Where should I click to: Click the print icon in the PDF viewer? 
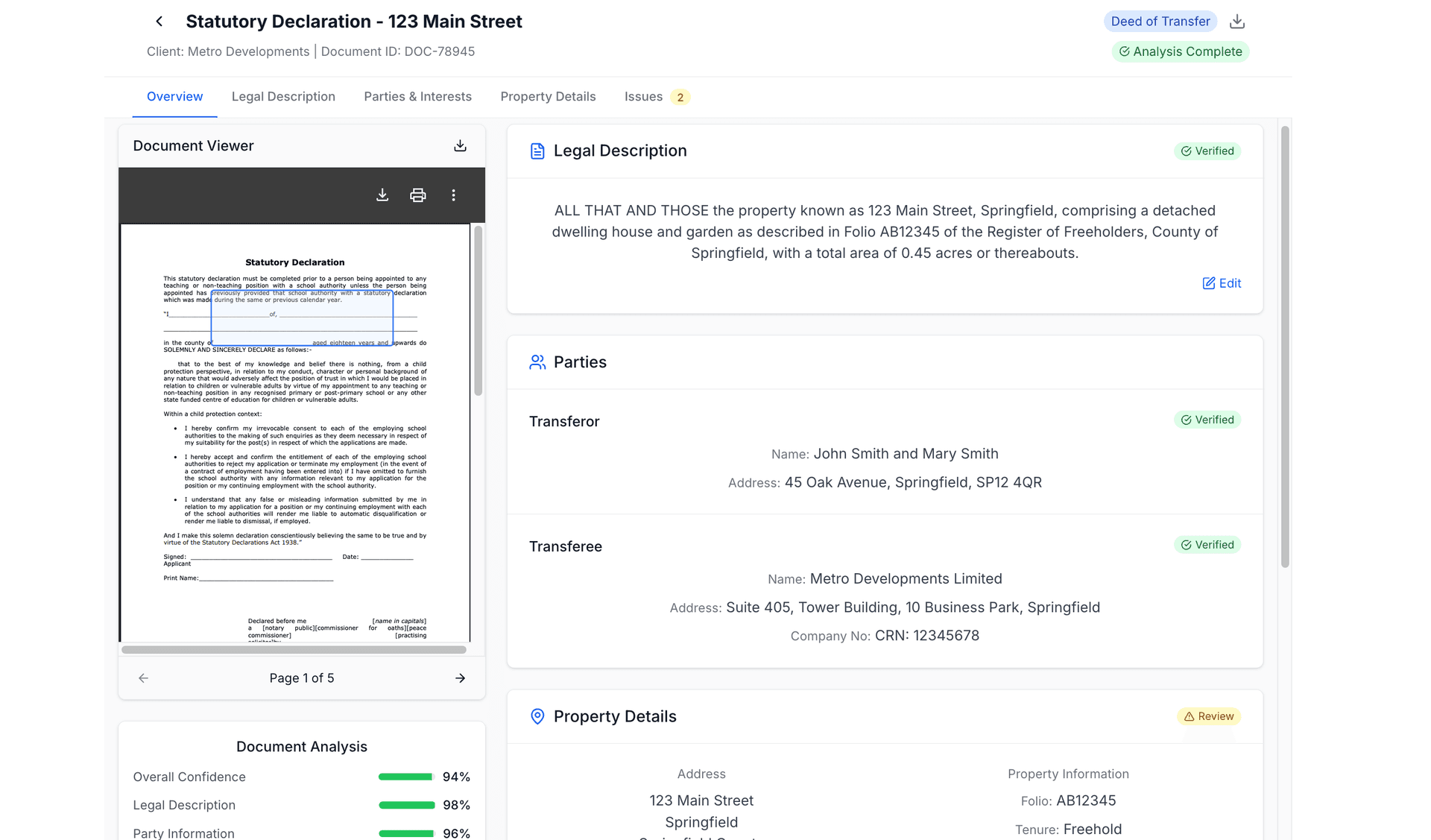click(417, 195)
